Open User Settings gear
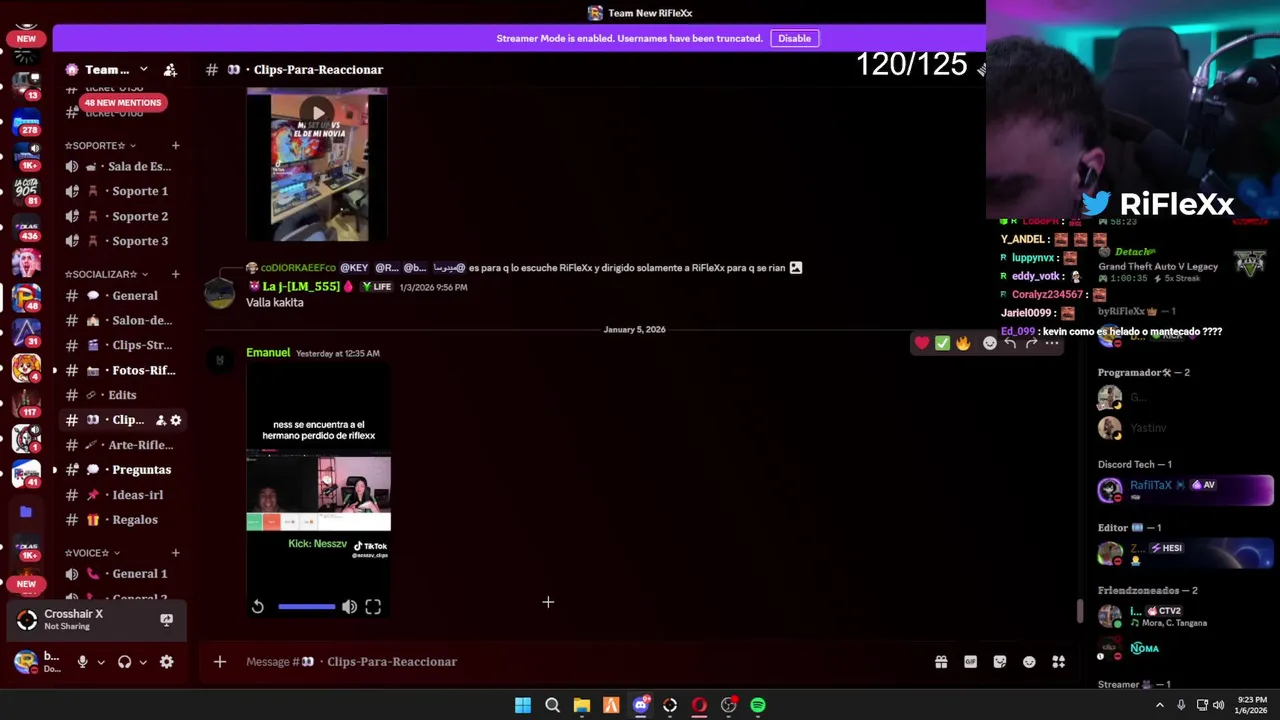This screenshot has height=720, width=1280. click(x=167, y=662)
